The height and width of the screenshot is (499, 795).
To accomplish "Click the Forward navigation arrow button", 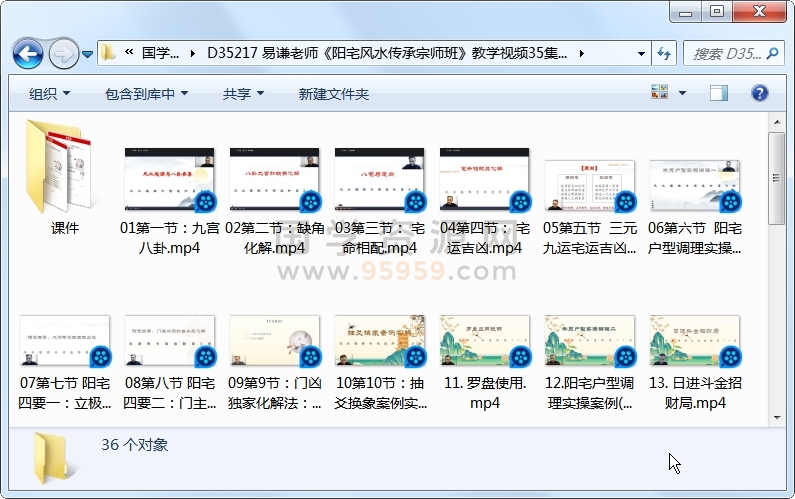I will tap(64, 53).
